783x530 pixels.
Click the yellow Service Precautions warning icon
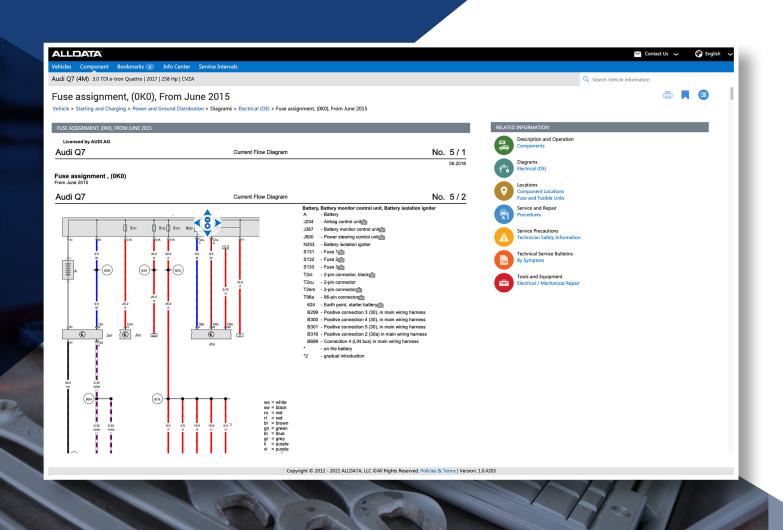click(502, 236)
